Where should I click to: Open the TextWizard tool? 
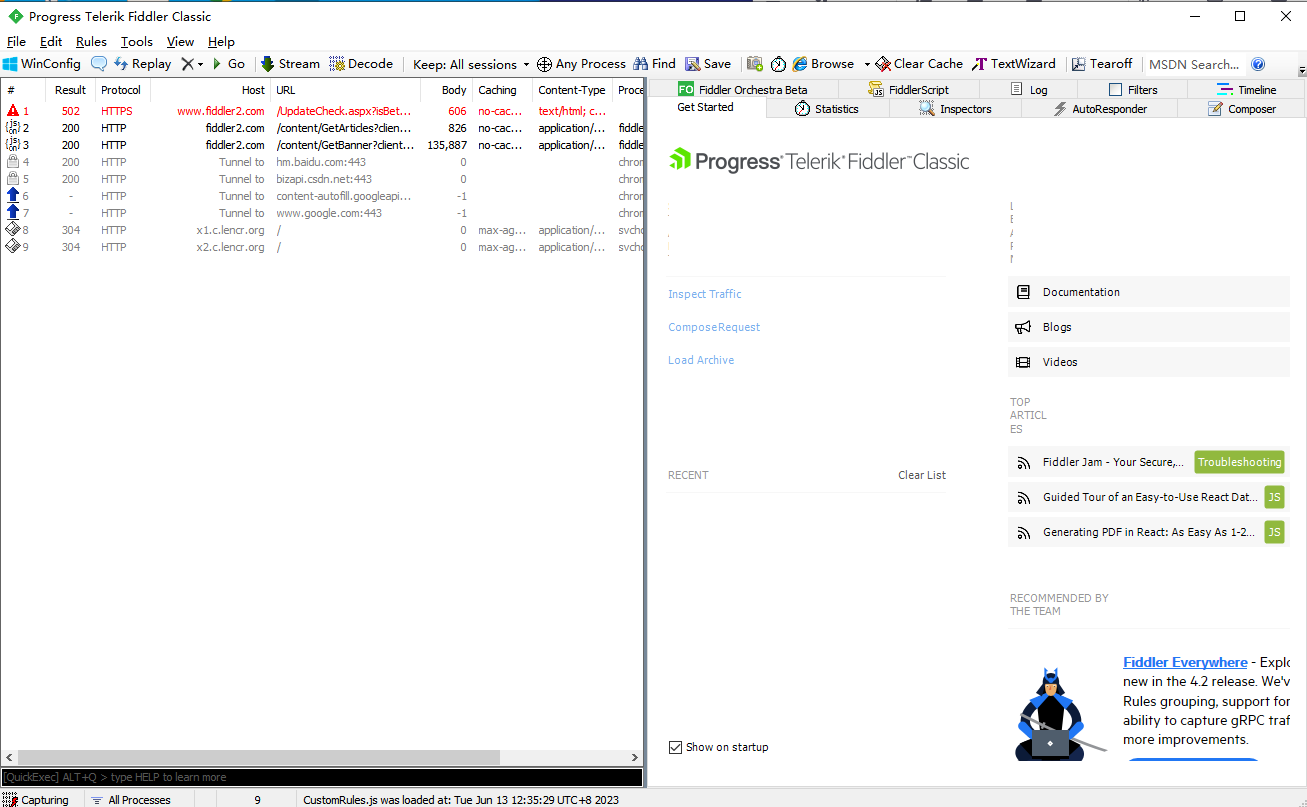(1014, 64)
